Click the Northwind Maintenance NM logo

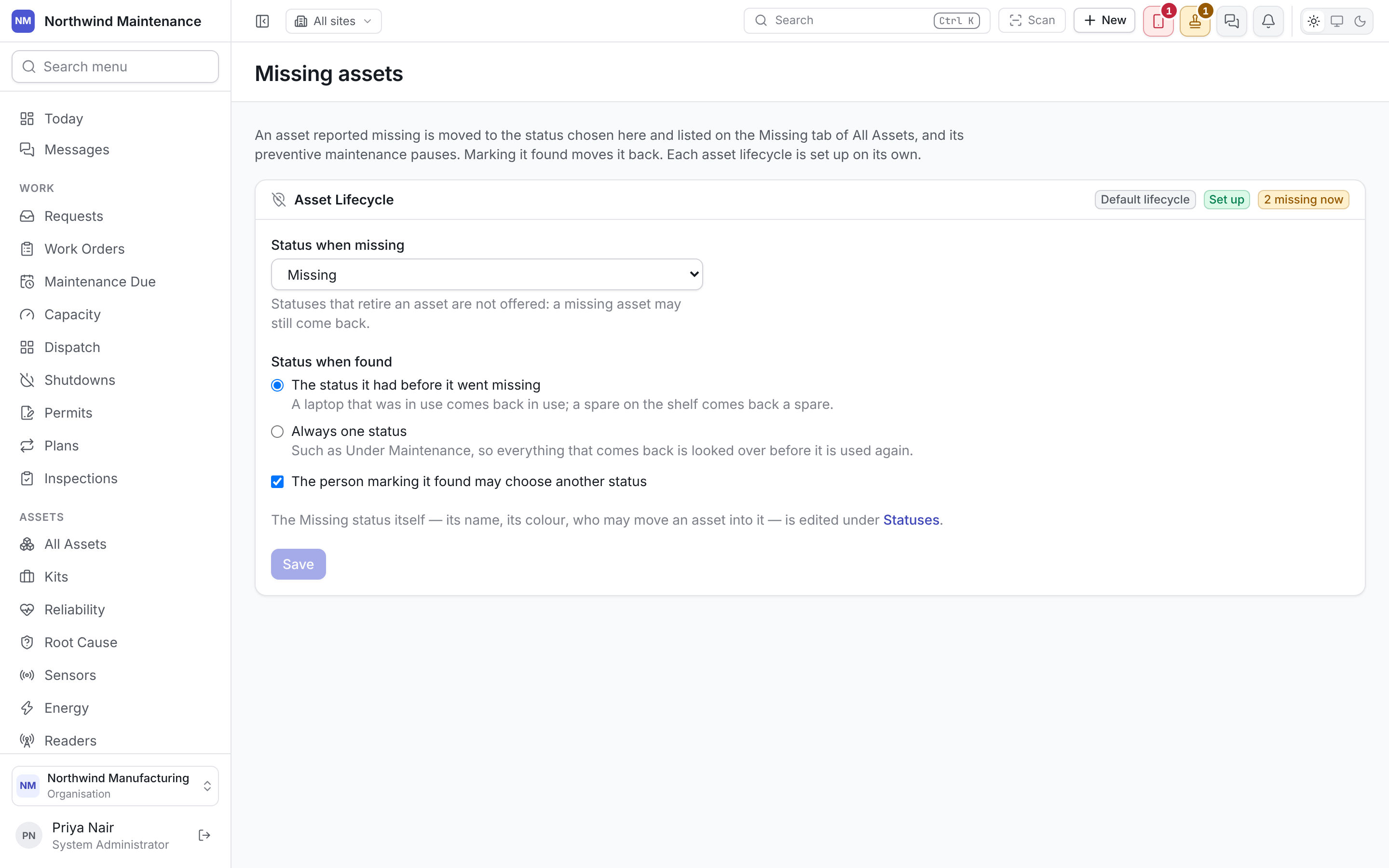23,21
